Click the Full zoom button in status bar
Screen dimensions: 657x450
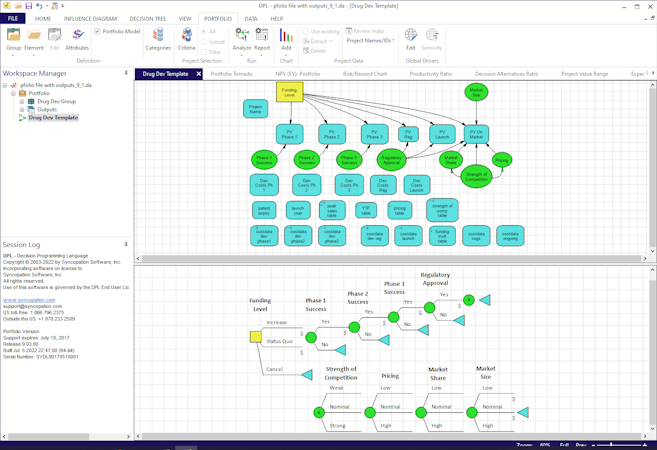(564, 445)
